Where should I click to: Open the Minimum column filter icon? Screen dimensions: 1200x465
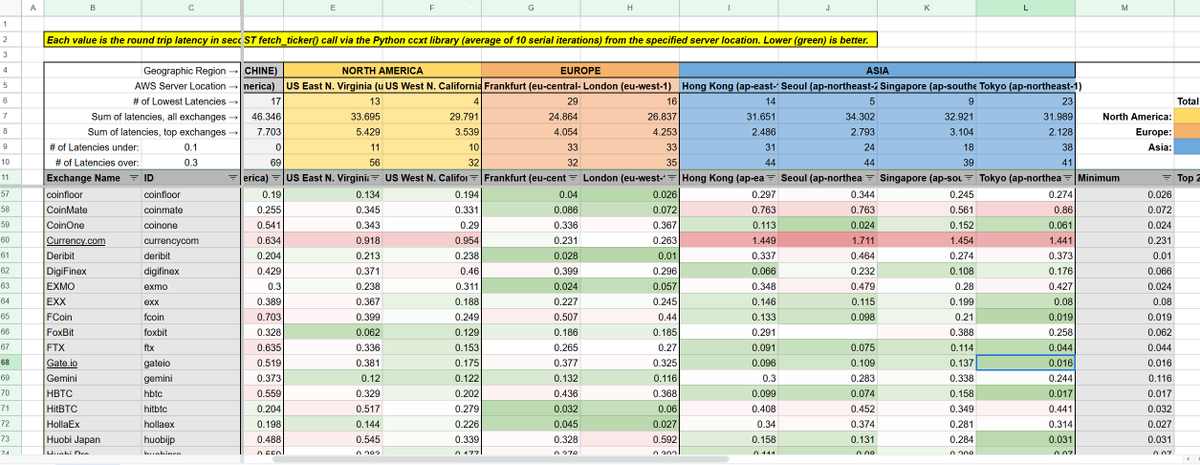coord(1166,177)
